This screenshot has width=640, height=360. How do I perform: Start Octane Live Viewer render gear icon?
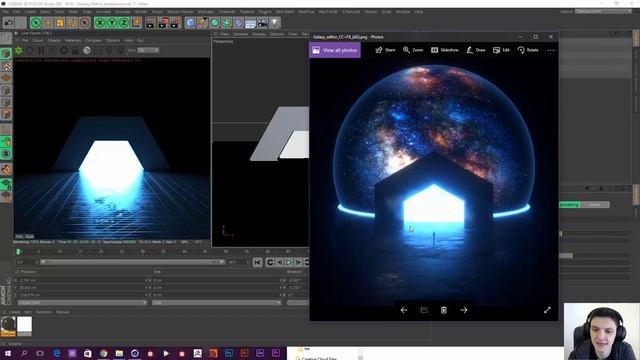click(x=19, y=51)
